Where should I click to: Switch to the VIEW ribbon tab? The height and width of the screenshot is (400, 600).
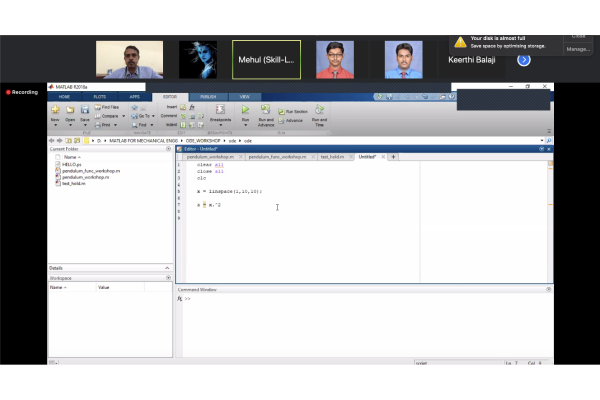[245, 97]
